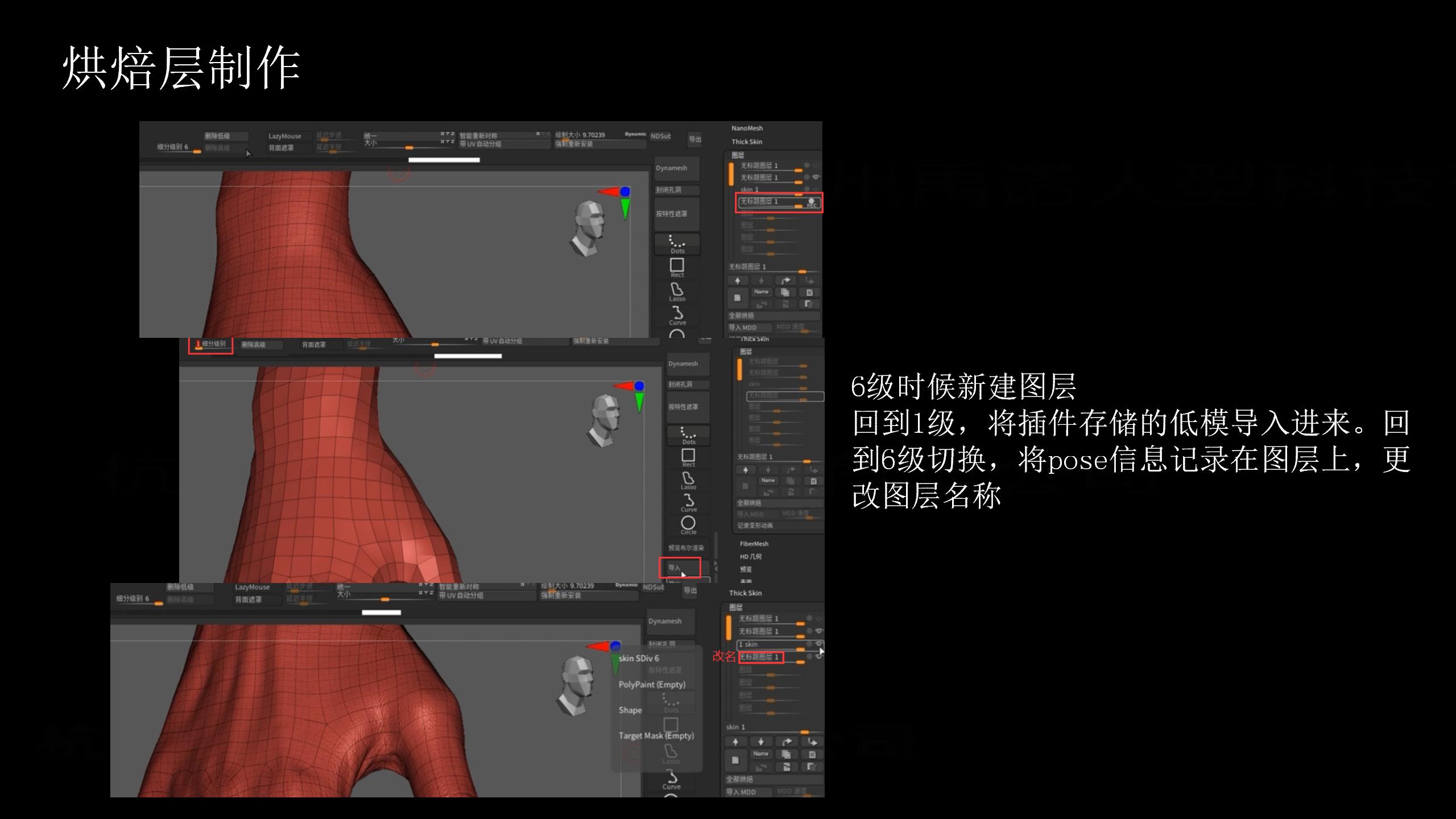This screenshot has height=819, width=1456.
Task: Click skin SDiv 6 popup text
Action: pos(639,659)
